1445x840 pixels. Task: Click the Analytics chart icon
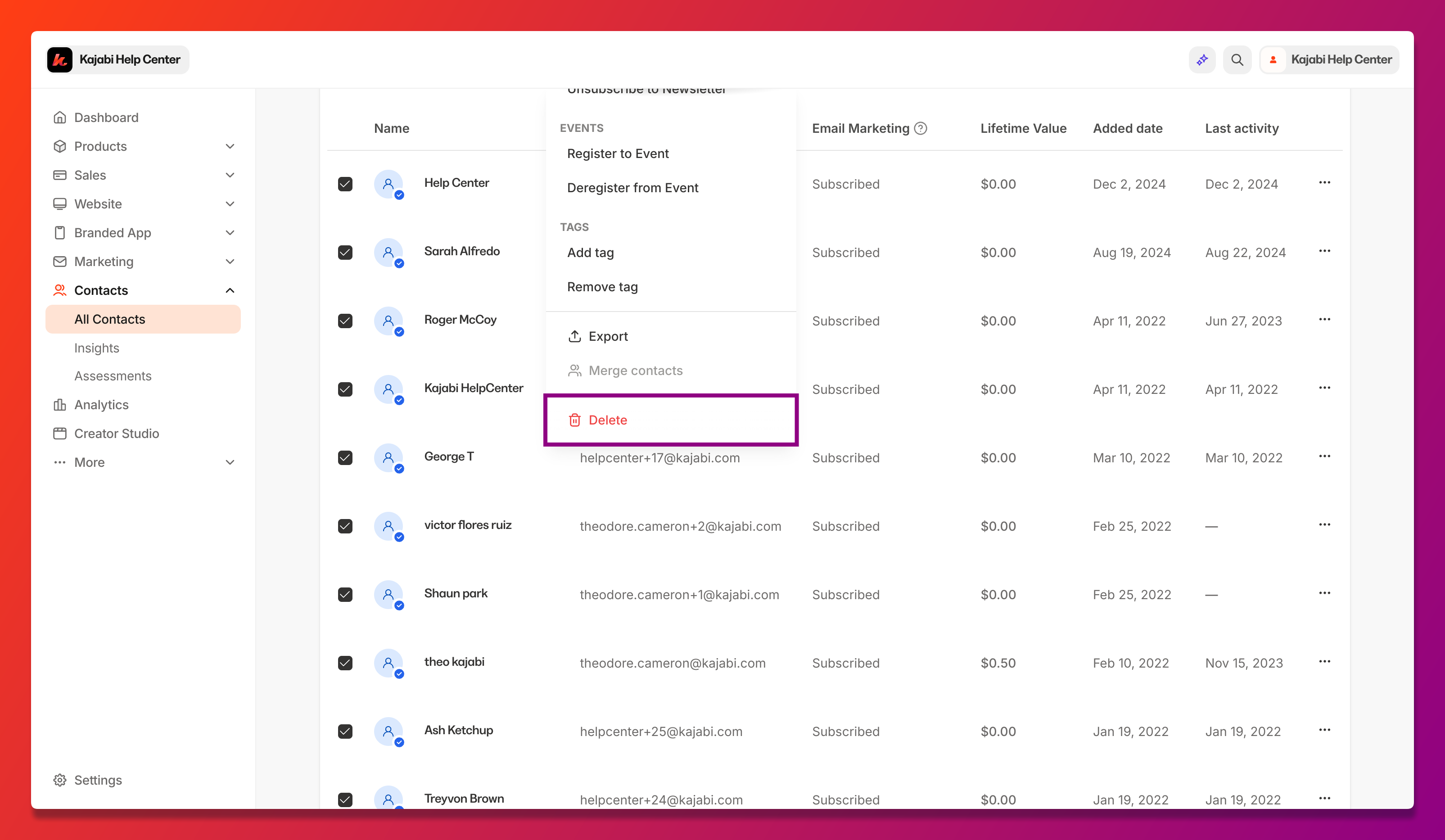[x=59, y=405]
